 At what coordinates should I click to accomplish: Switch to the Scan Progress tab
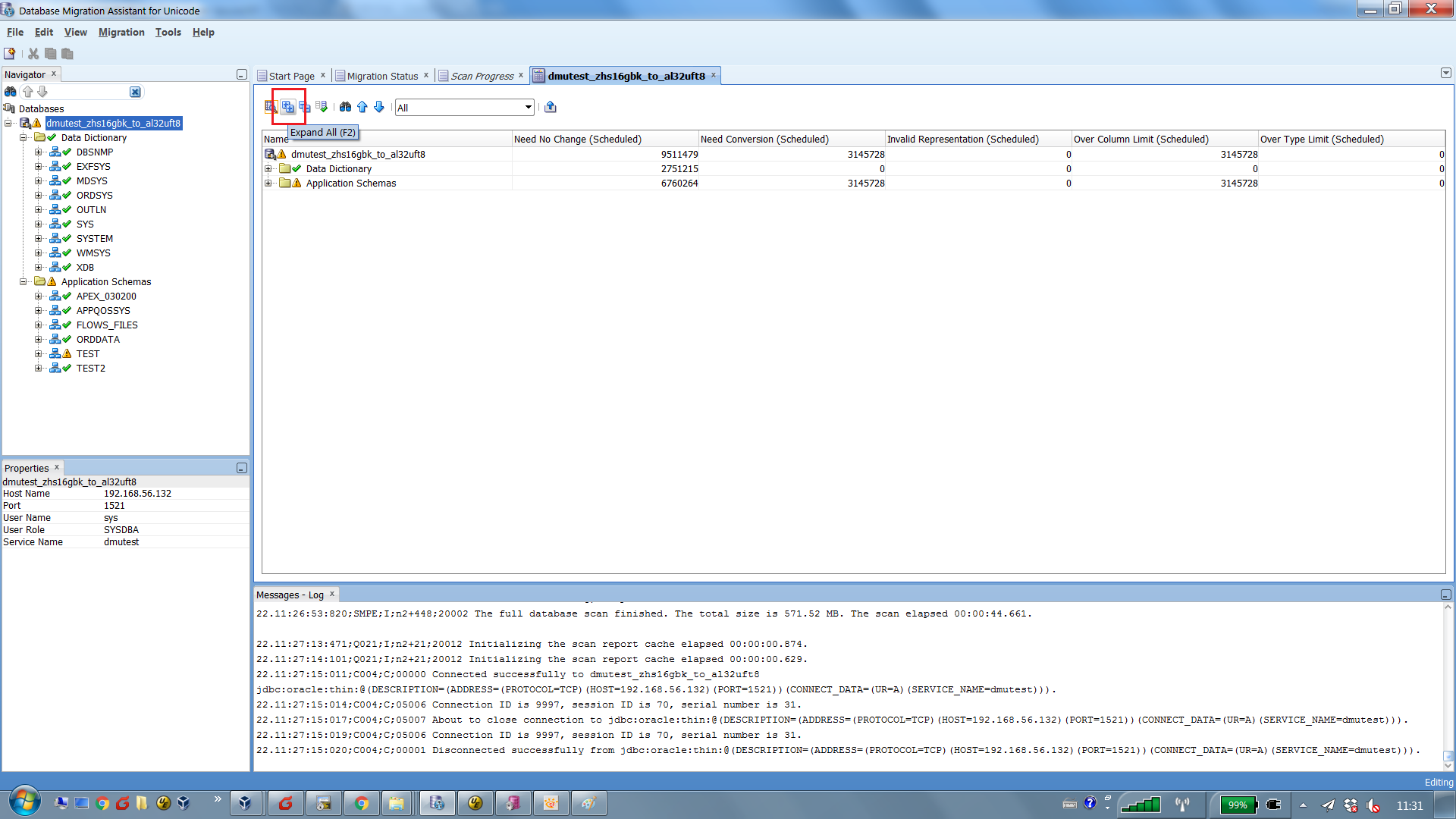(x=482, y=76)
